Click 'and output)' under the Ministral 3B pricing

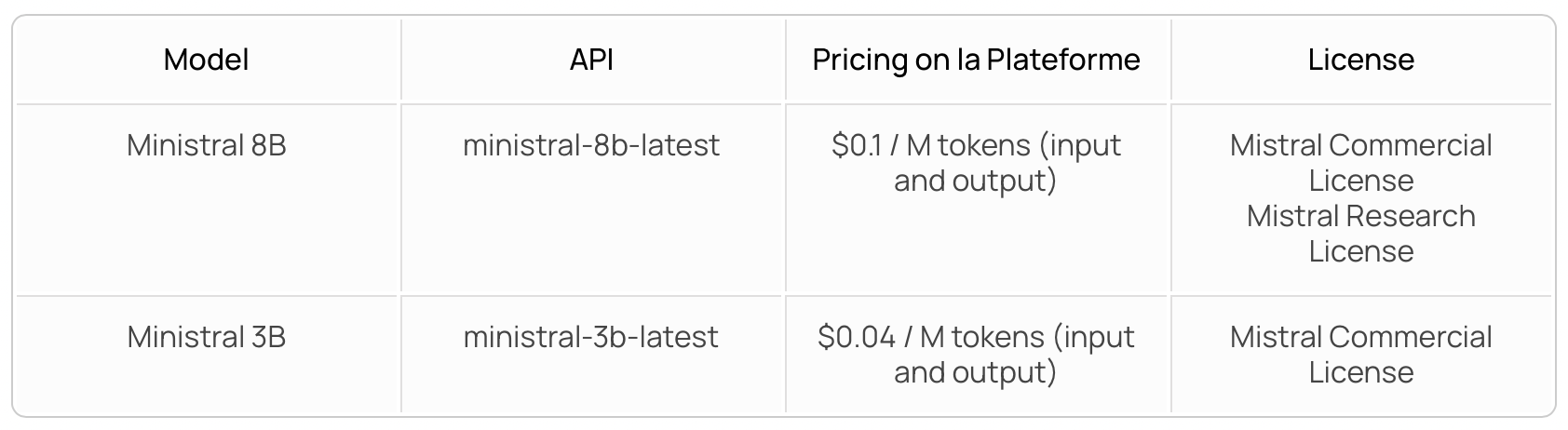pyautogui.click(x=975, y=372)
